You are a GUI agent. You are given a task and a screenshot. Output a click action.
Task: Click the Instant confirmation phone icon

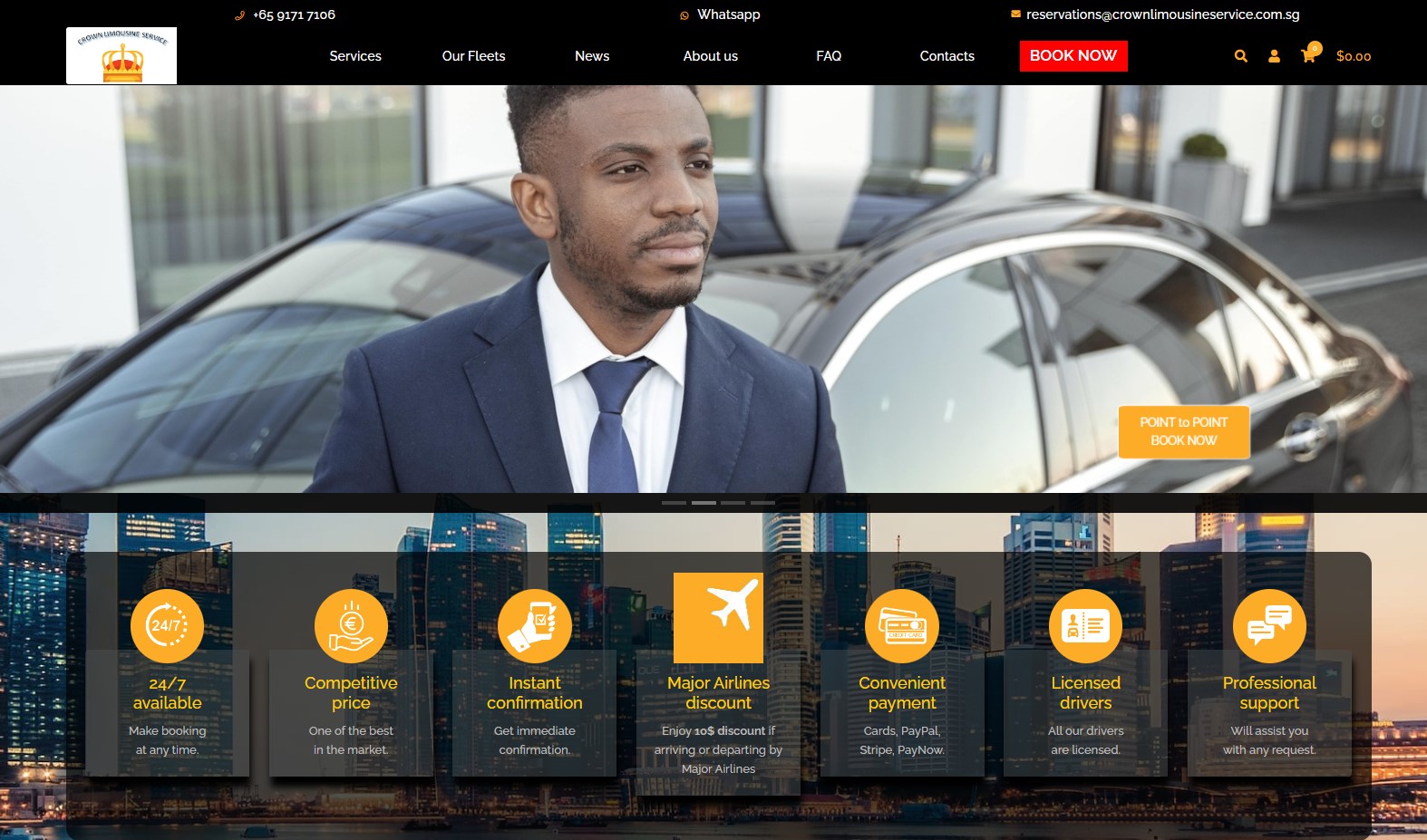[535, 625]
